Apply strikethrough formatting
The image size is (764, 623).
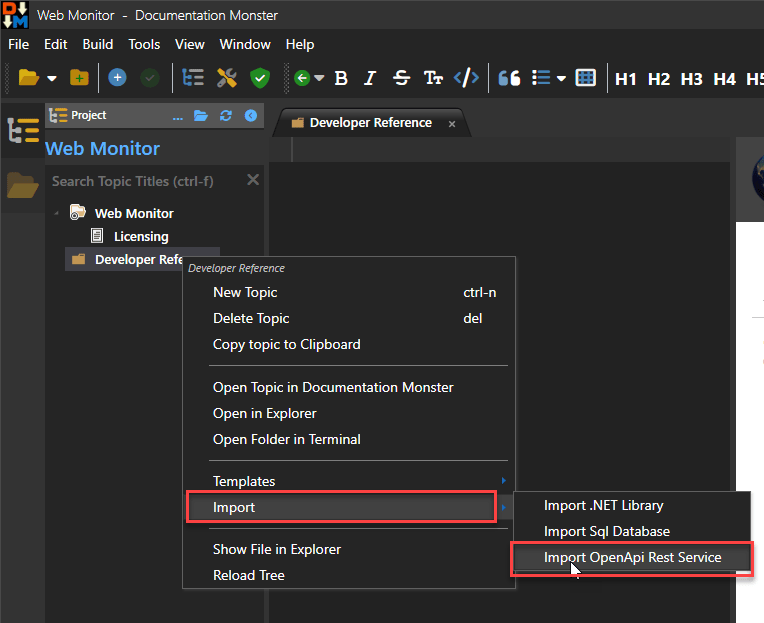coord(401,78)
